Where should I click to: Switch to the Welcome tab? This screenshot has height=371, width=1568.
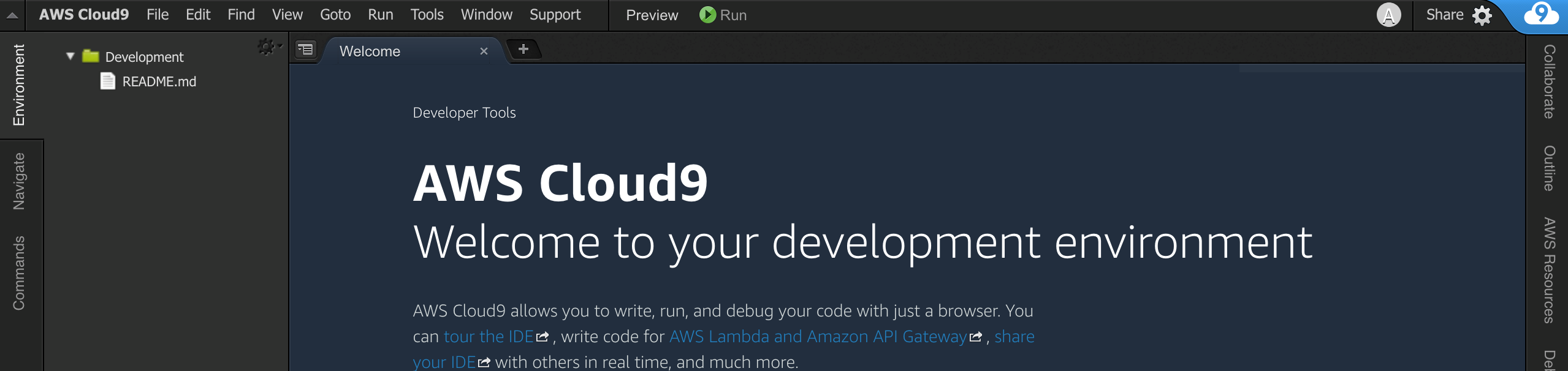click(370, 51)
